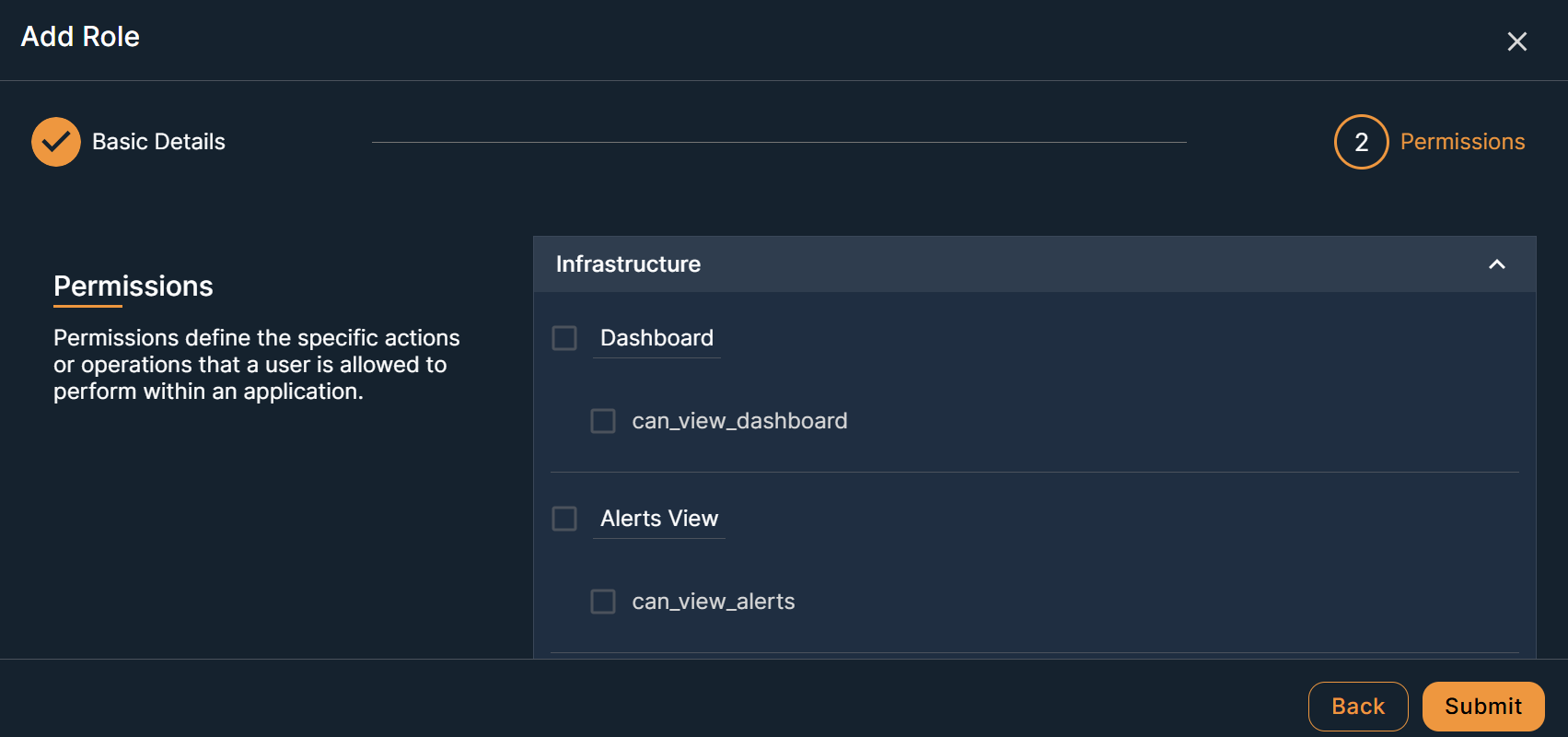Enable the can_view_alerts permission checkbox
This screenshot has width=1568, height=737.
point(603,602)
